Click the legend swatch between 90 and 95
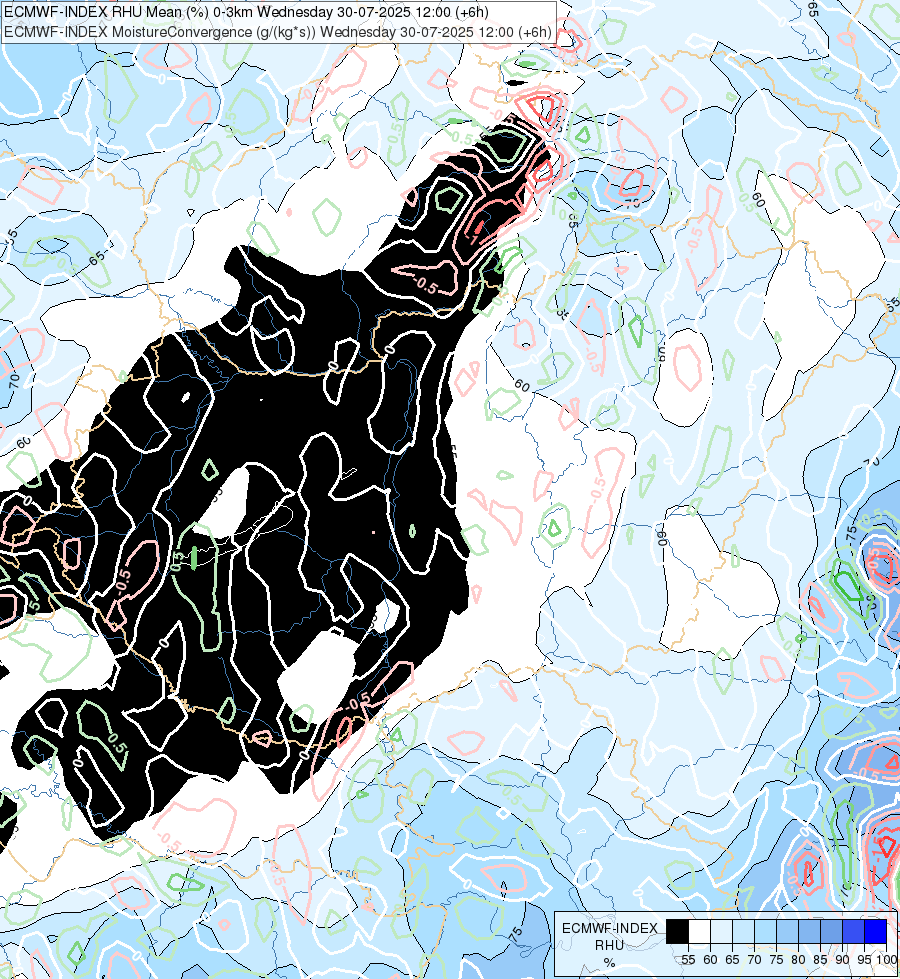The image size is (900, 979). coord(853,931)
